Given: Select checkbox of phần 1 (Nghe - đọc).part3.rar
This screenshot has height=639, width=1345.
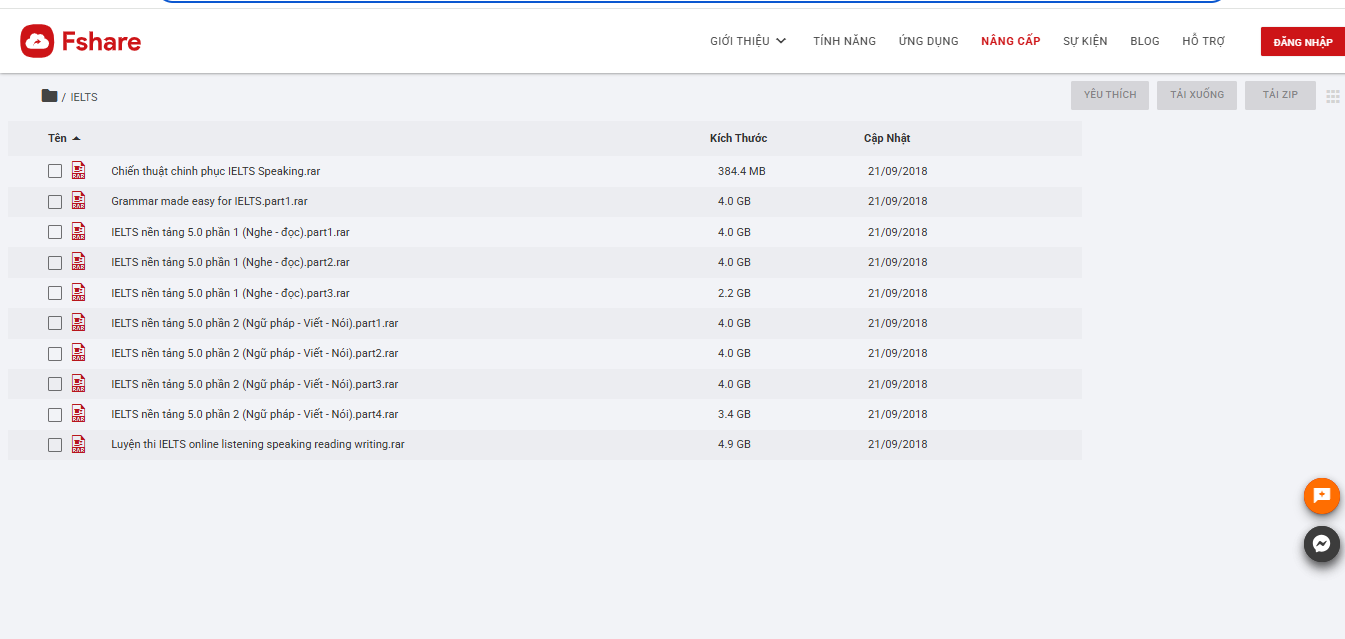Looking at the screenshot, I should pos(55,293).
